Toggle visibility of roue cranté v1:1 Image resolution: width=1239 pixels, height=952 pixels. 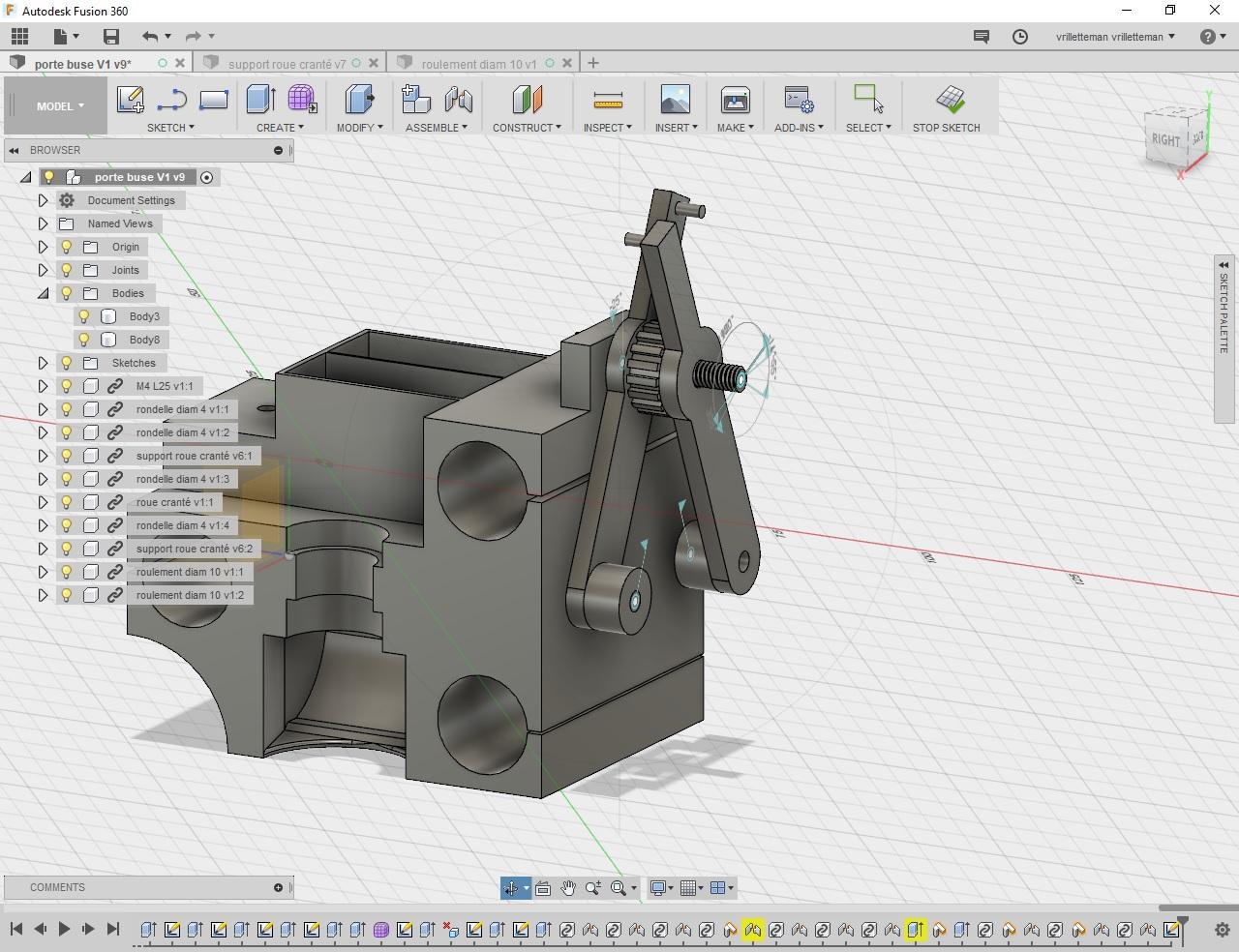coord(67,502)
